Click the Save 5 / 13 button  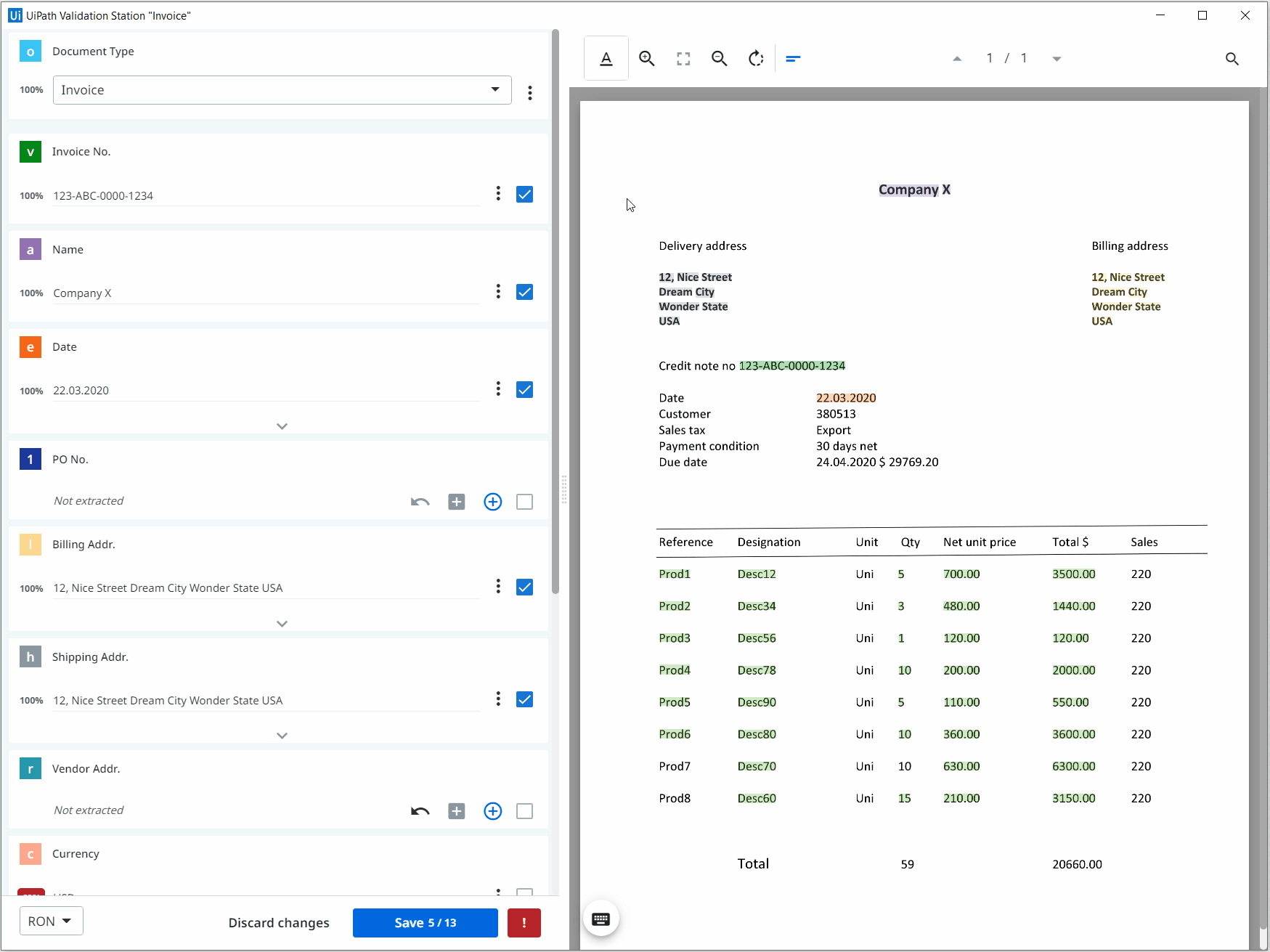coord(425,923)
